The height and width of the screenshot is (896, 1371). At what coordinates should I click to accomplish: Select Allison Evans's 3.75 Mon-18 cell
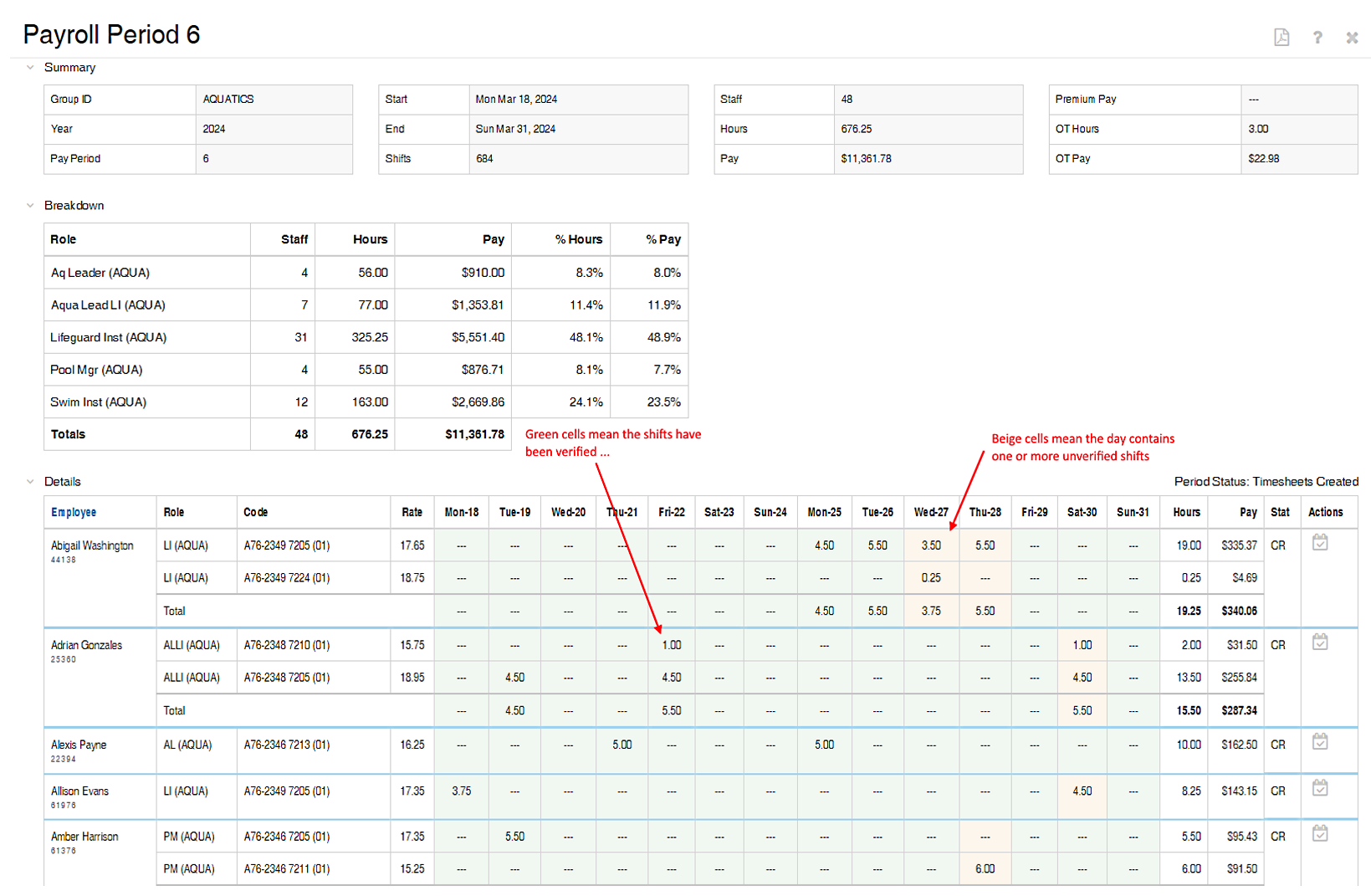click(x=462, y=791)
